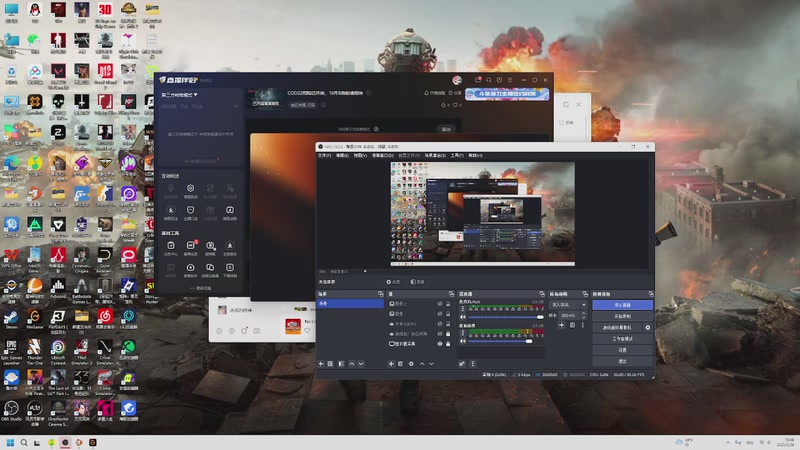Pop out the Audio Mixer dock
The width and height of the screenshot is (800, 450).
click(x=542, y=294)
